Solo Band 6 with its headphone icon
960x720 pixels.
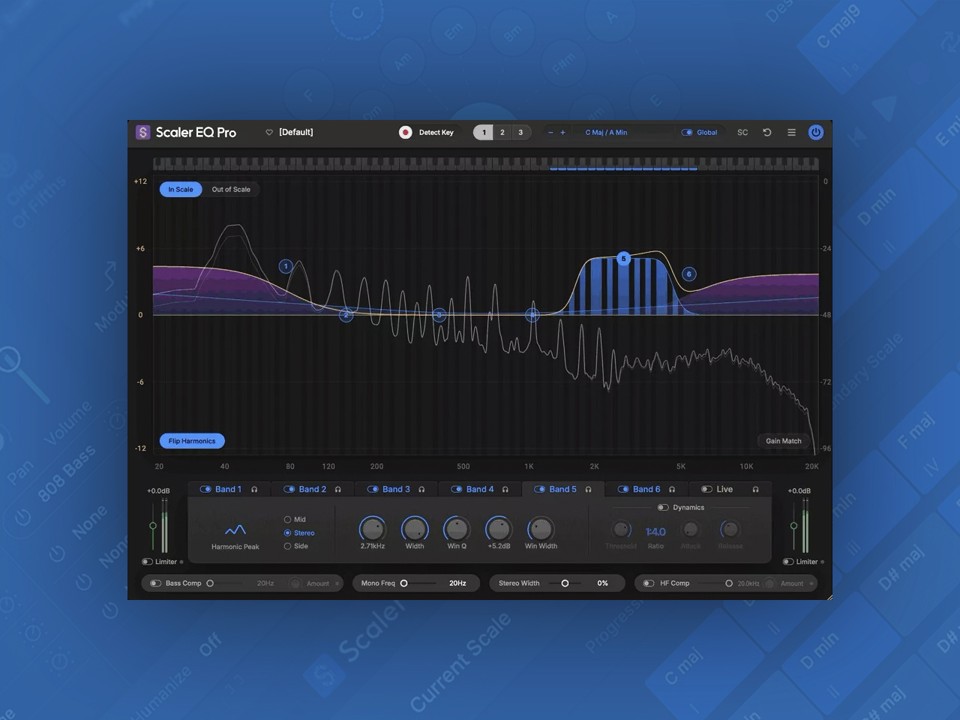(672, 489)
